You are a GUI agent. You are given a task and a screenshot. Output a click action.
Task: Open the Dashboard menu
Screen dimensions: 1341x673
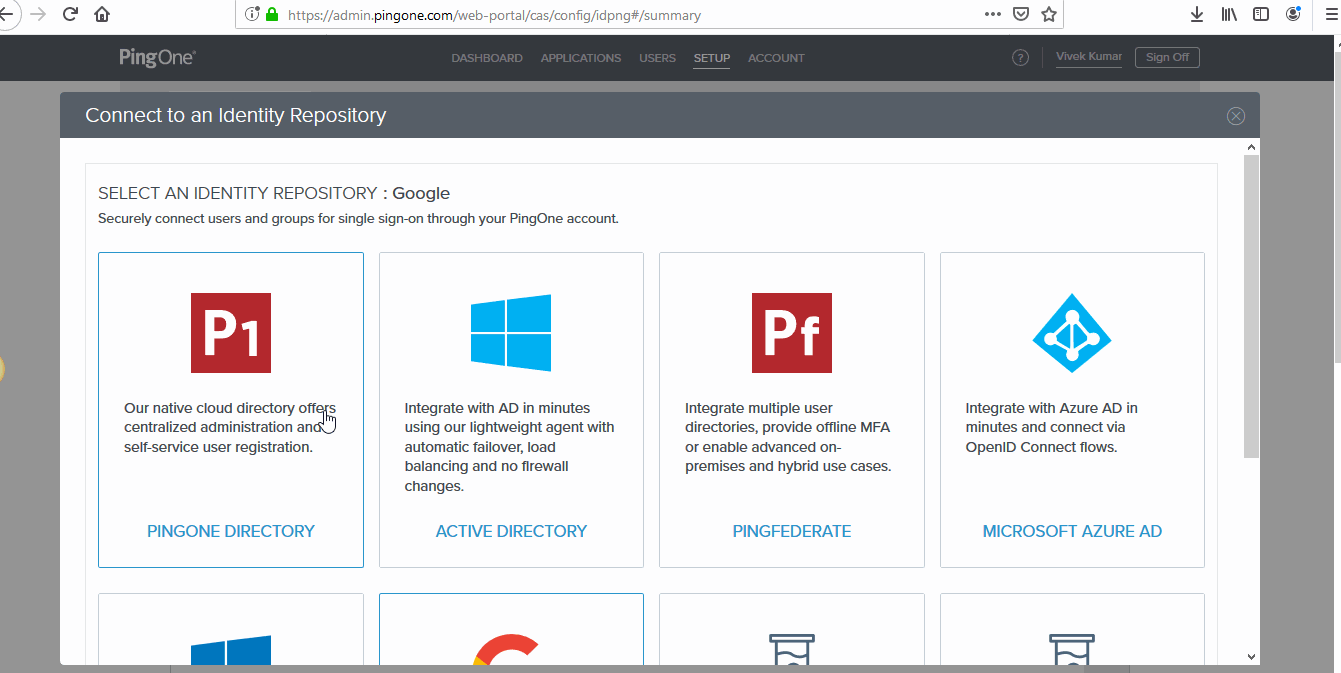coord(487,58)
